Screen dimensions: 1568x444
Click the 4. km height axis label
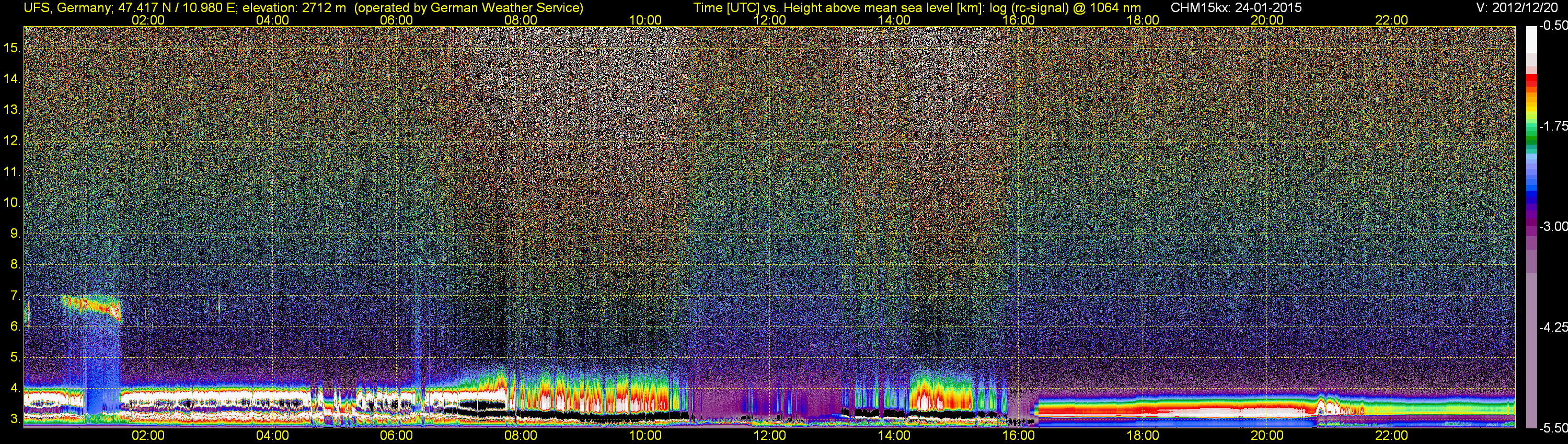pyautogui.click(x=15, y=388)
